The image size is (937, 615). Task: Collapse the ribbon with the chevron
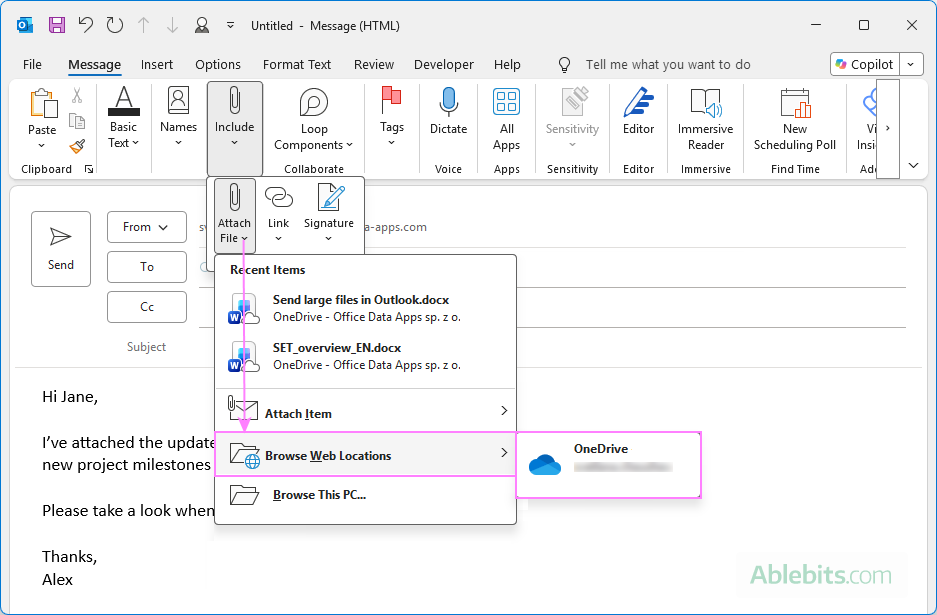click(x=913, y=166)
